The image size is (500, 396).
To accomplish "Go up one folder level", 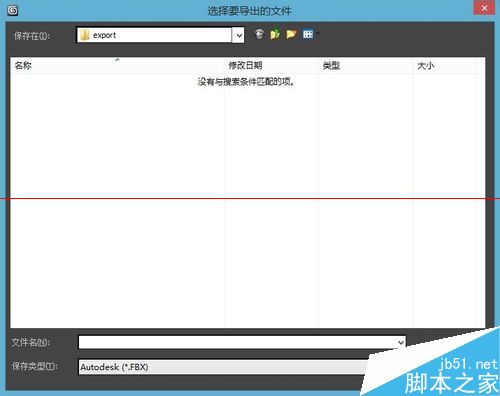I will coord(275,34).
